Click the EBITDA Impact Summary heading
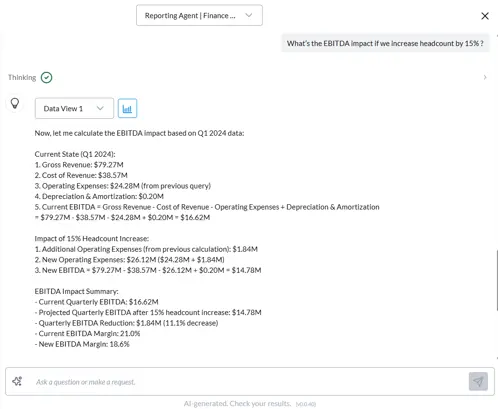The width and height of the screenshot is (498, 409). (76, 291)
